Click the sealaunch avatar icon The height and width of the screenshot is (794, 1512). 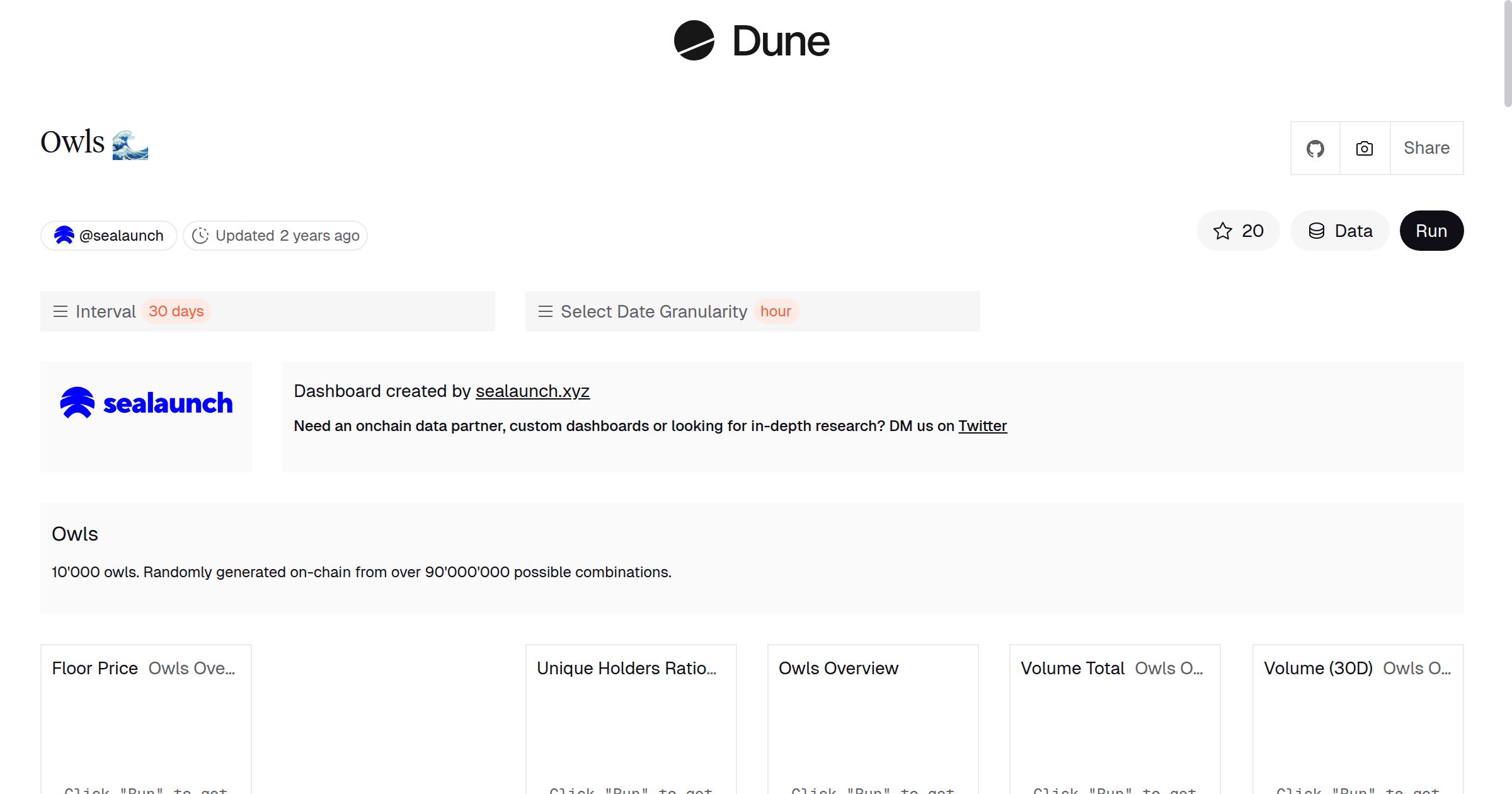pos(64,236)
